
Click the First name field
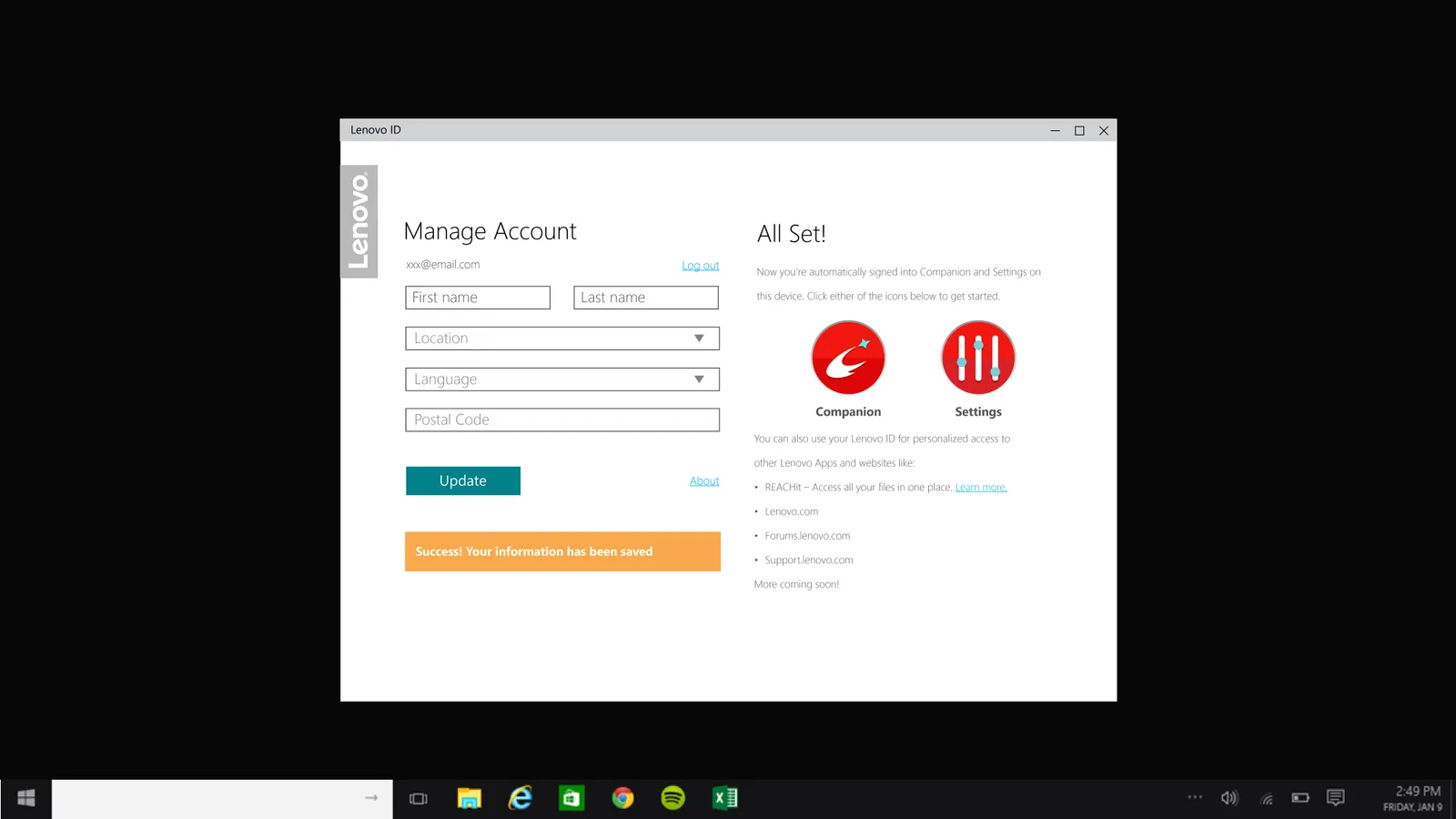click(x=478, y=298)
